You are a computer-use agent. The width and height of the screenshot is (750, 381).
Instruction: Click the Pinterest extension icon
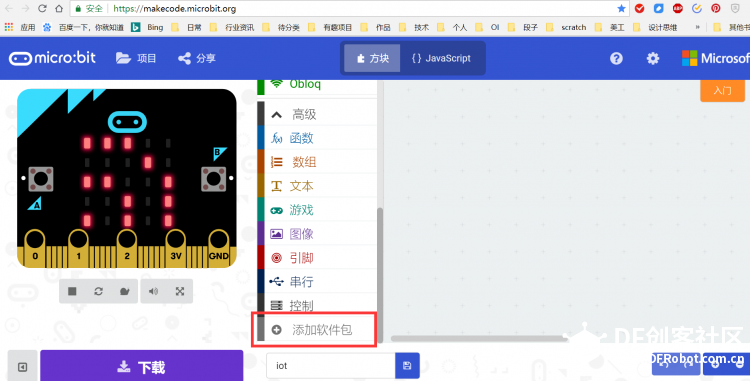coord(716,8)
